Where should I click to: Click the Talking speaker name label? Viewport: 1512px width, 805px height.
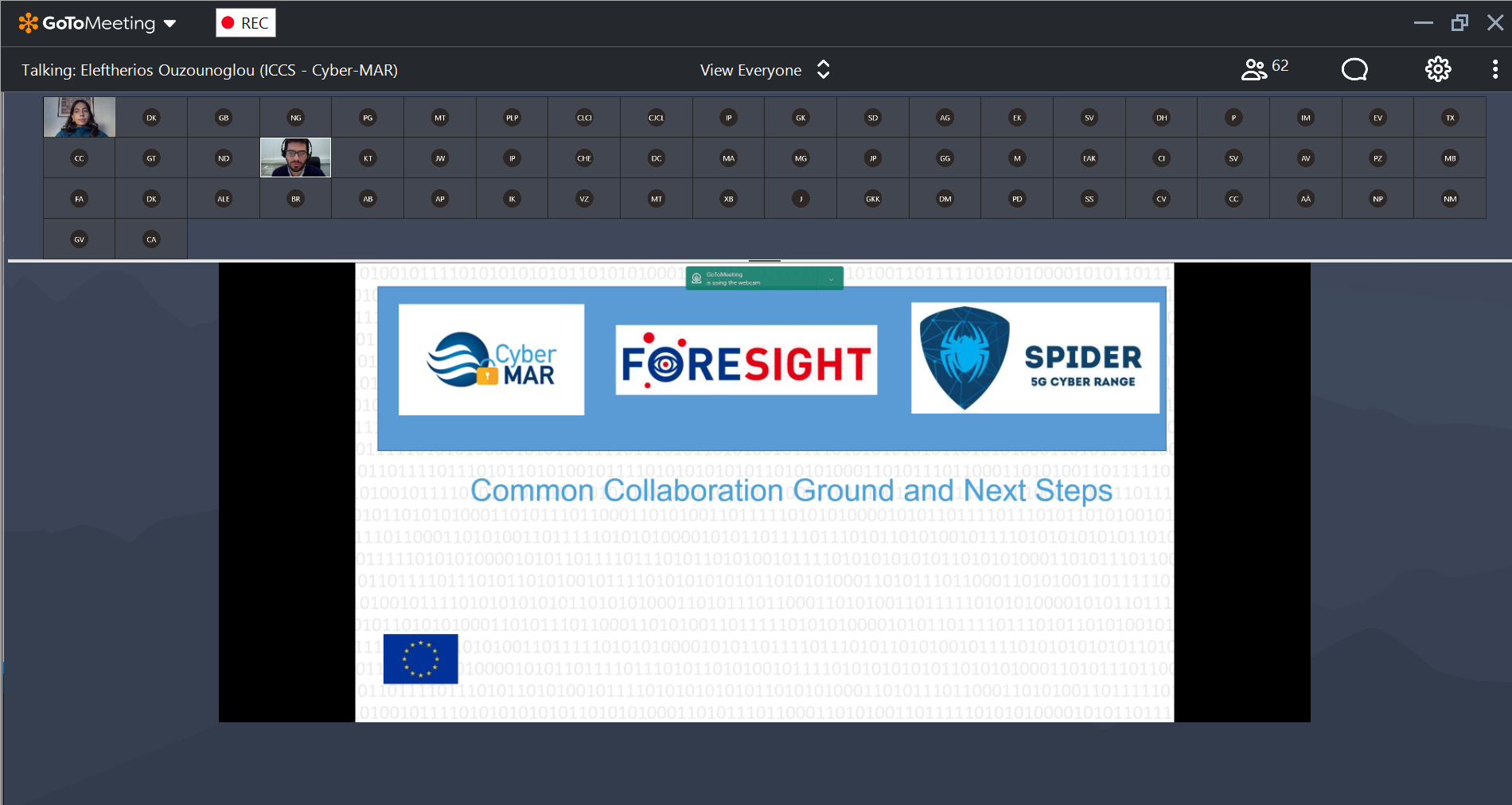(x=209, y=70)
